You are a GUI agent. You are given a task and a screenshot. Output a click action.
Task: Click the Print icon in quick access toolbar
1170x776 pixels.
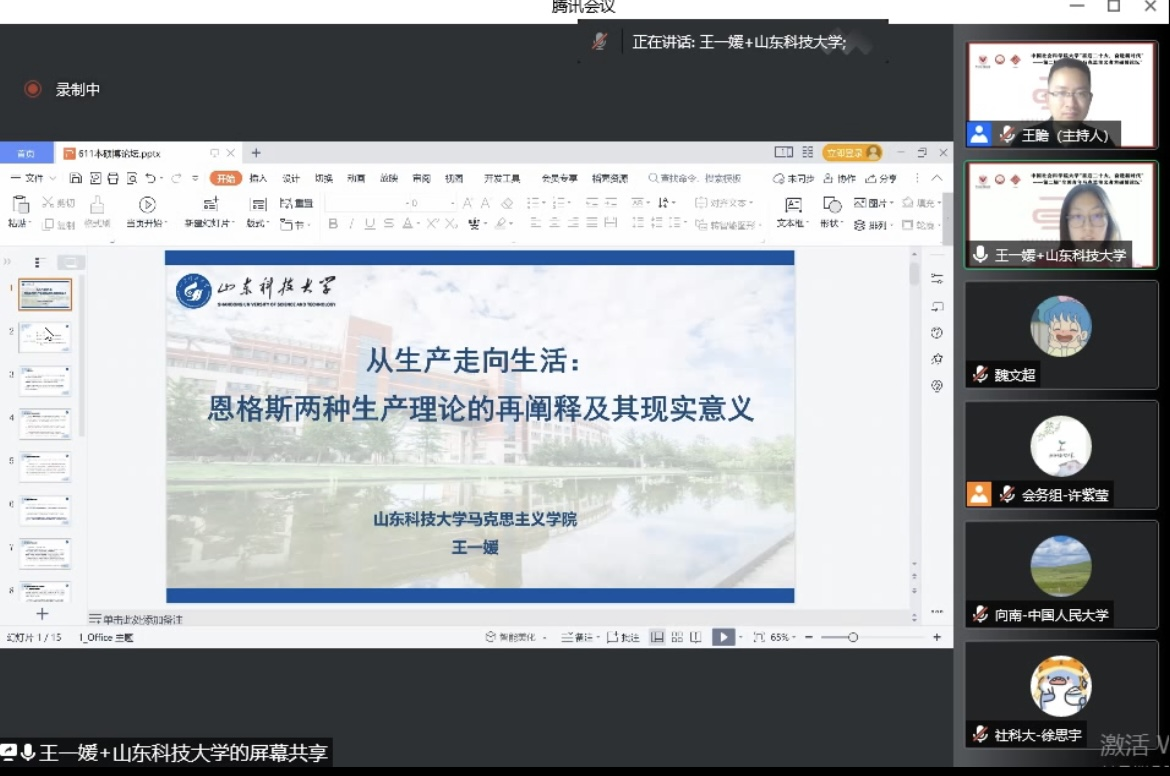click(113, 178)
